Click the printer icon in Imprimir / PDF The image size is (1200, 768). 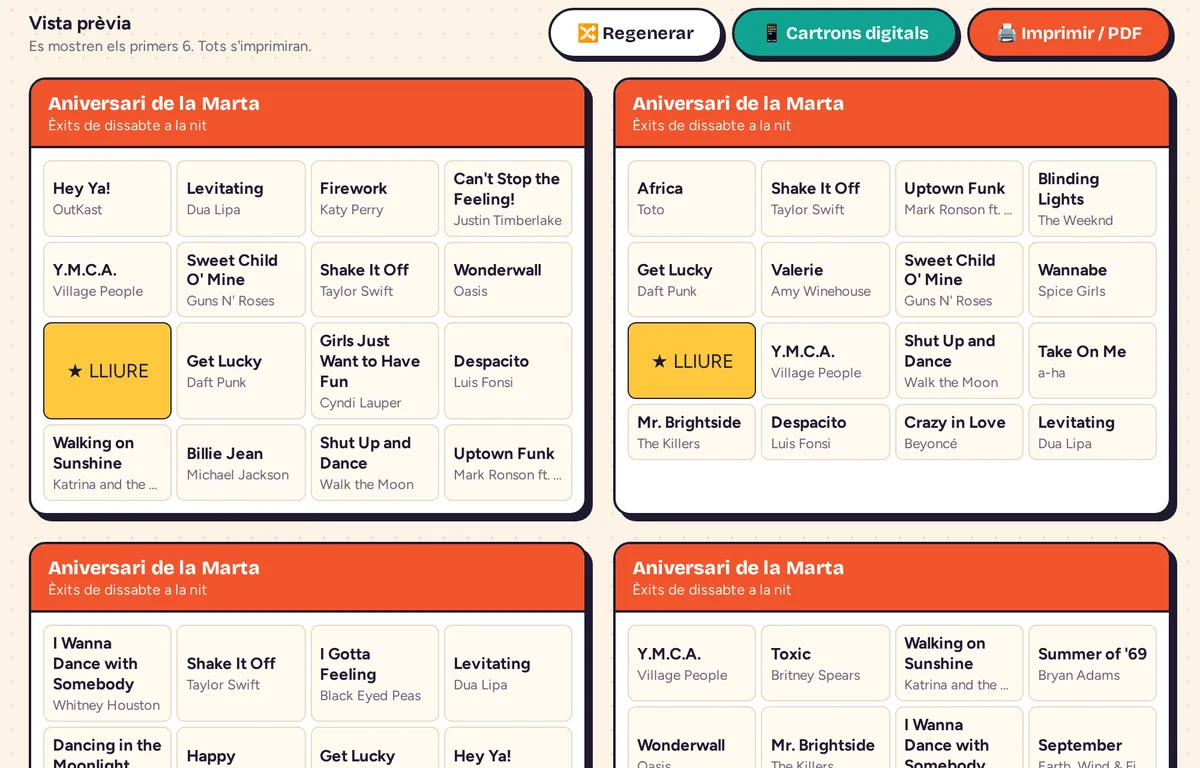[1006, 33]
